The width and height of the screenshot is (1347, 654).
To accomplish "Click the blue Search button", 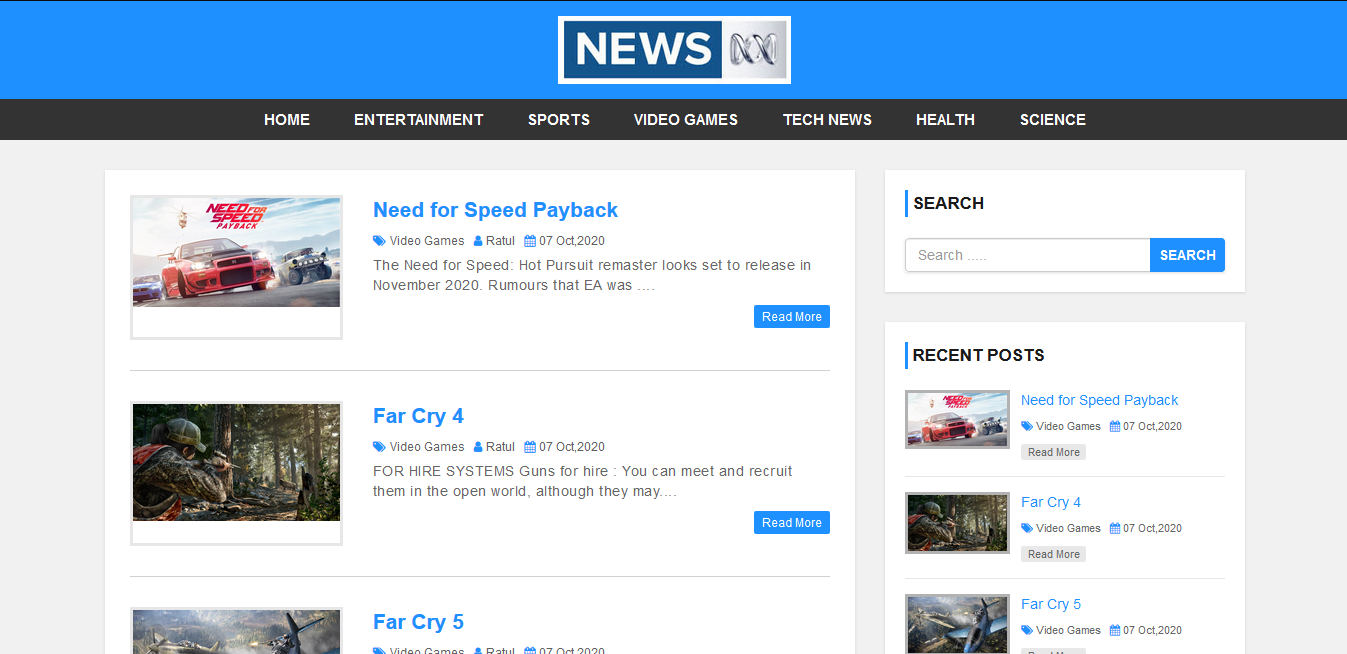I will point(1187,255).
